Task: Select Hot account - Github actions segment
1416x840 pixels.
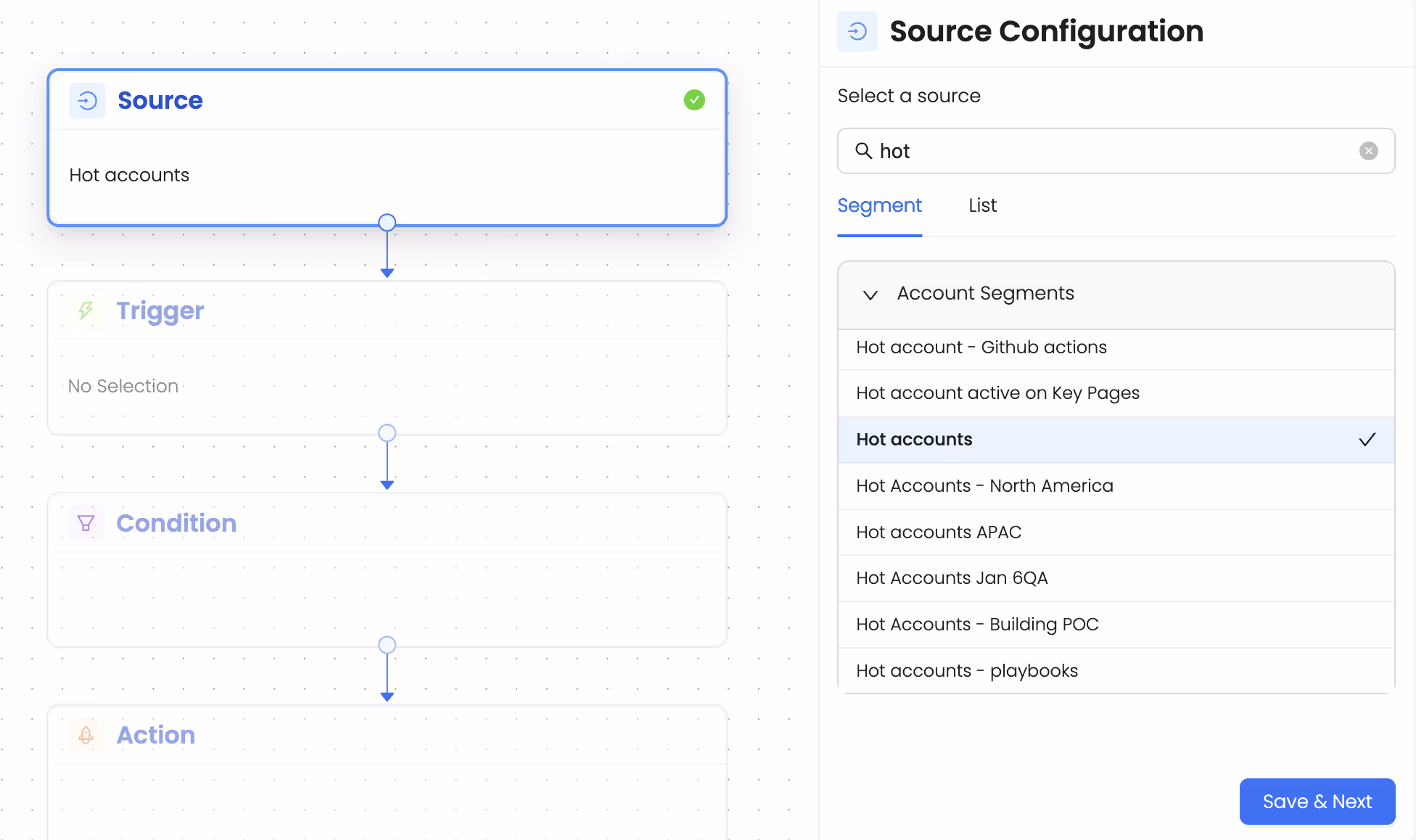Action: pyautogui.click(x=981, y=347)
